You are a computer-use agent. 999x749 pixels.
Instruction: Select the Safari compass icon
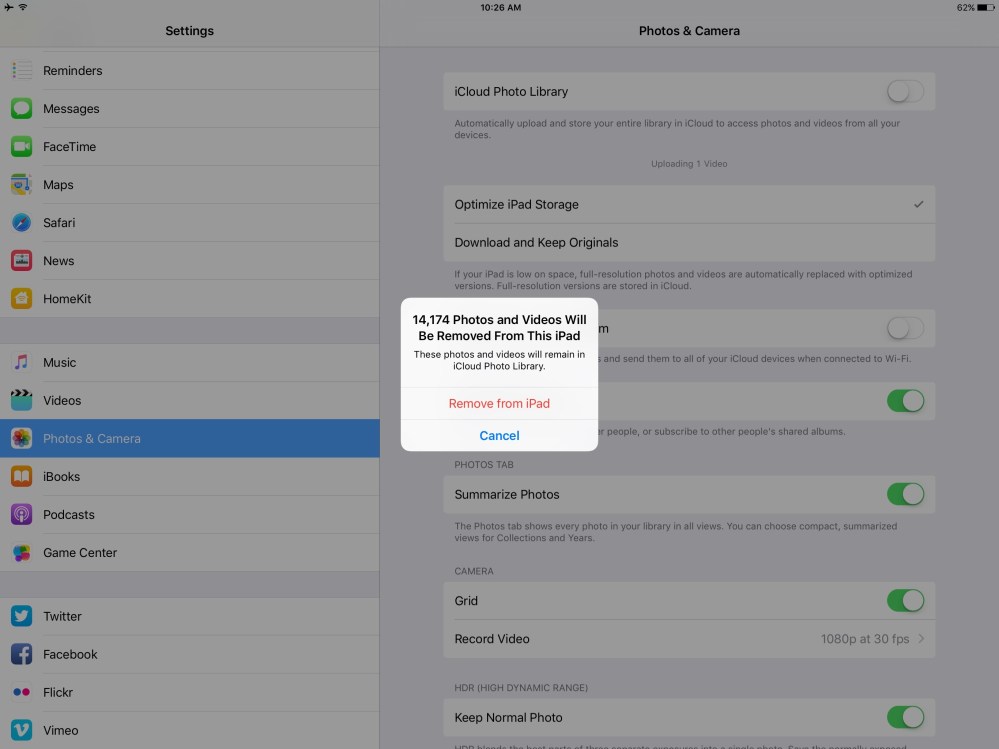pos(21,223)
